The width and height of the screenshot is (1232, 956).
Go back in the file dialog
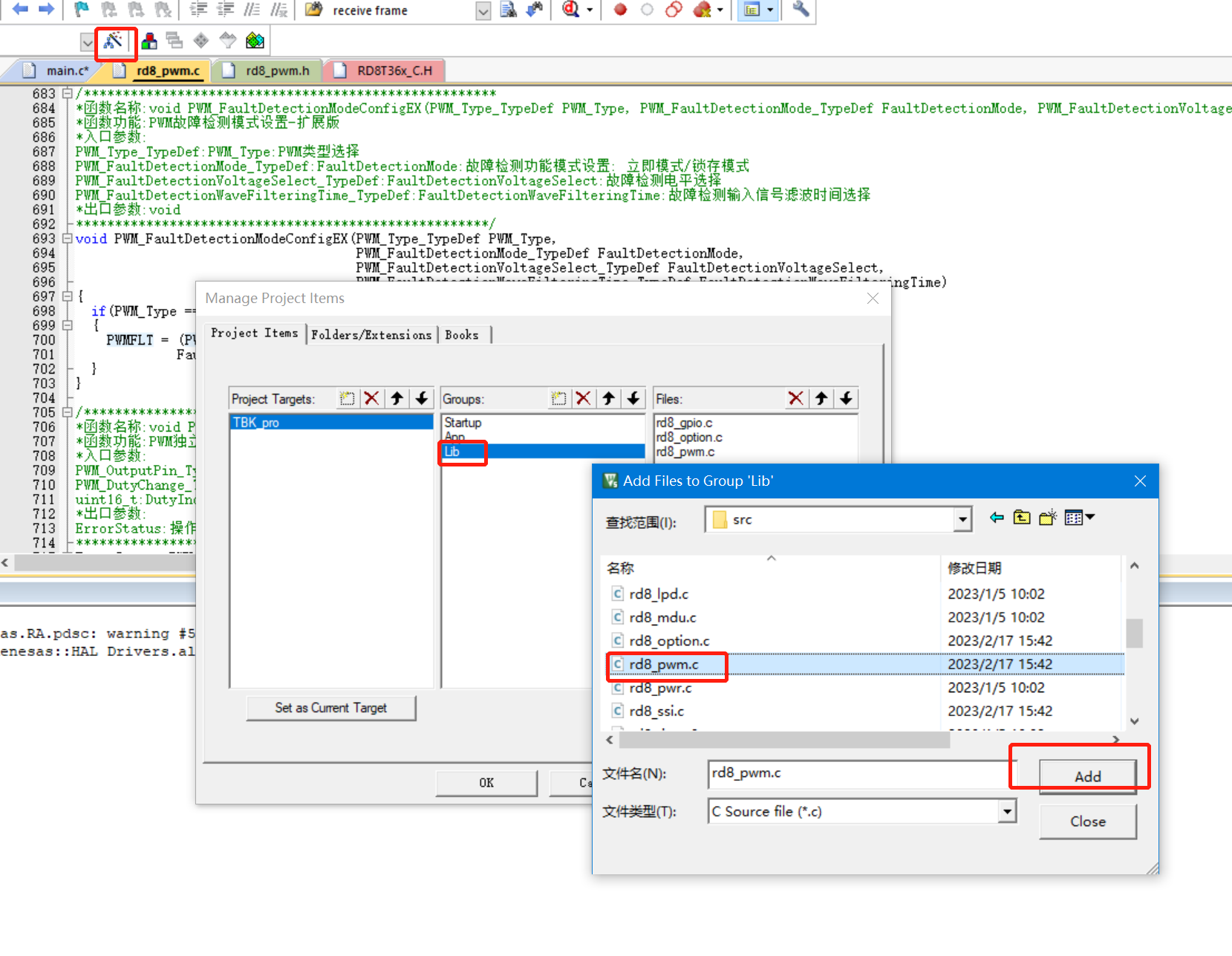coord(997,518)
